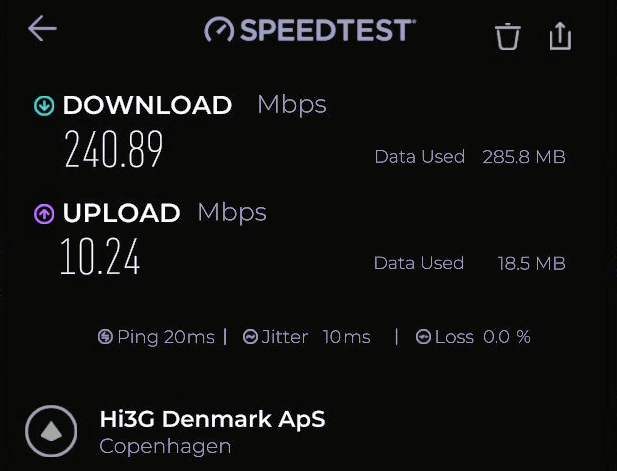The height and width of the screenshot is (471, 617).
Task: Tap the Ping icon
Action: pyautogui.click(x=105, y=337)
